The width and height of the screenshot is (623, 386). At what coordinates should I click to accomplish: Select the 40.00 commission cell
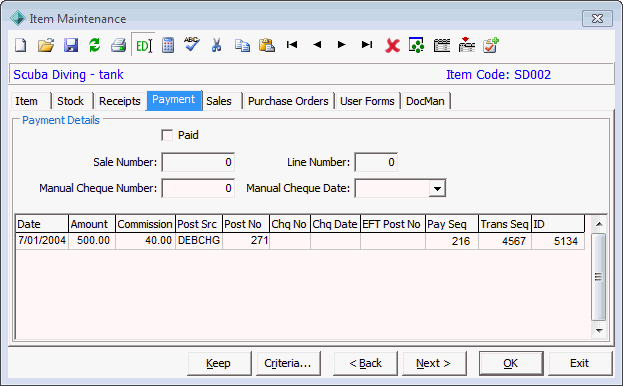(145, 241)
